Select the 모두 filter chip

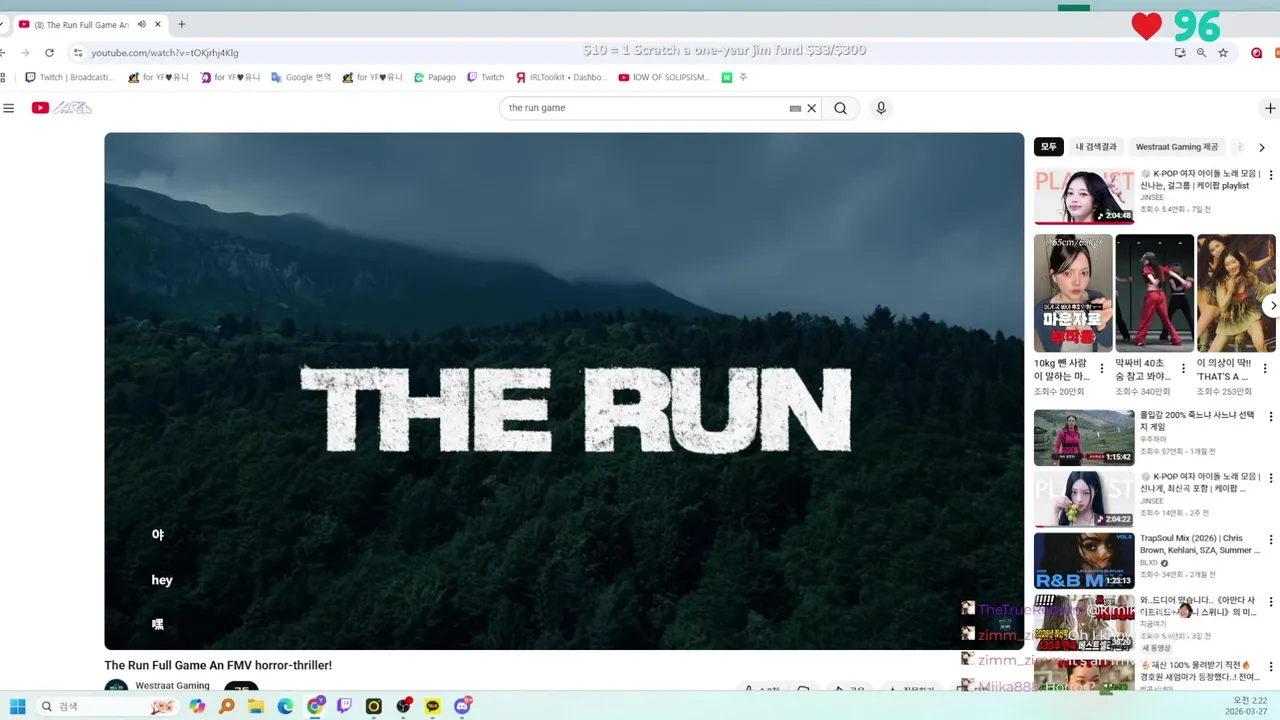pyautogui.click(x=1049, y=147)
